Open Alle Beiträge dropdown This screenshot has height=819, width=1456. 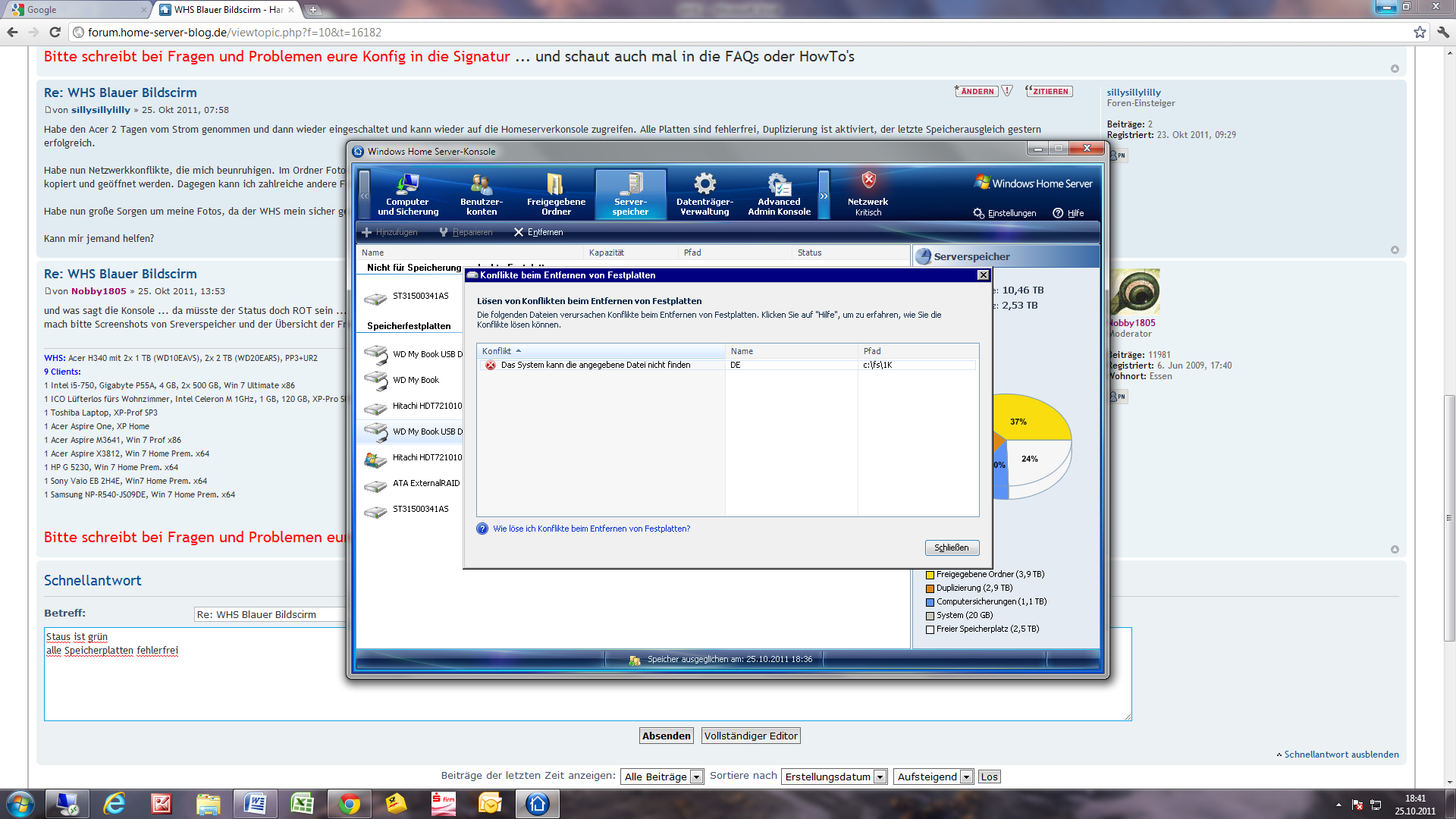click(662, 777)
